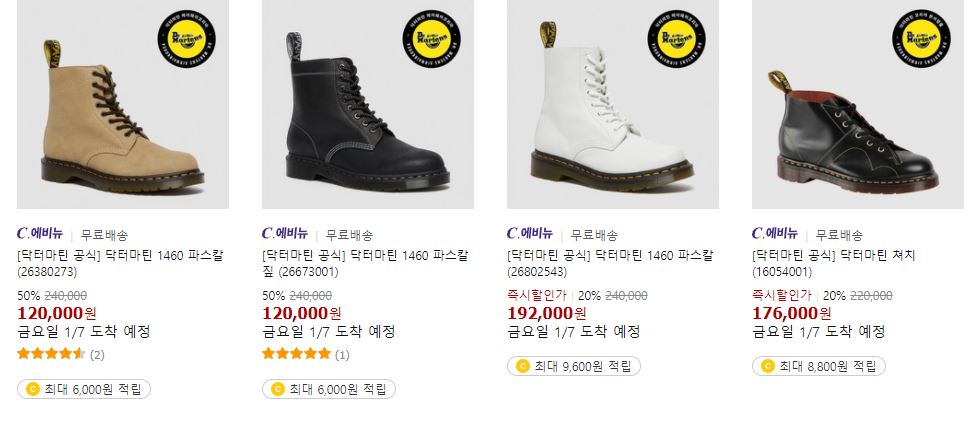Open the white 1460 Pascal boot image
Viewport: 970px width, 434px height.
point(613,104)
